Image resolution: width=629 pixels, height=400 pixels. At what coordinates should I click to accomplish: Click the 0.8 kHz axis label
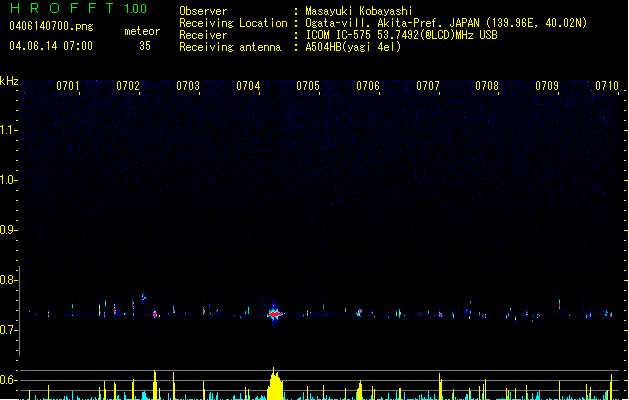point(8,280)
